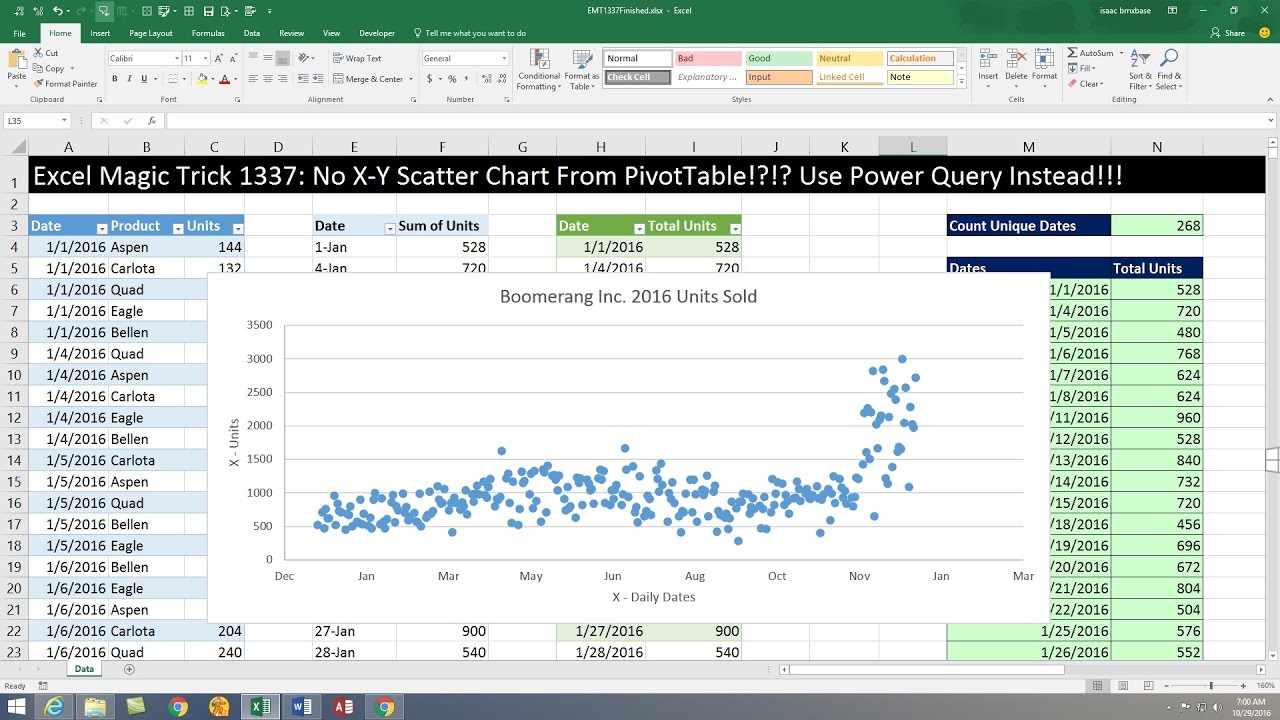Open the File tab
1280x720 pixels.
click(19, 33)
